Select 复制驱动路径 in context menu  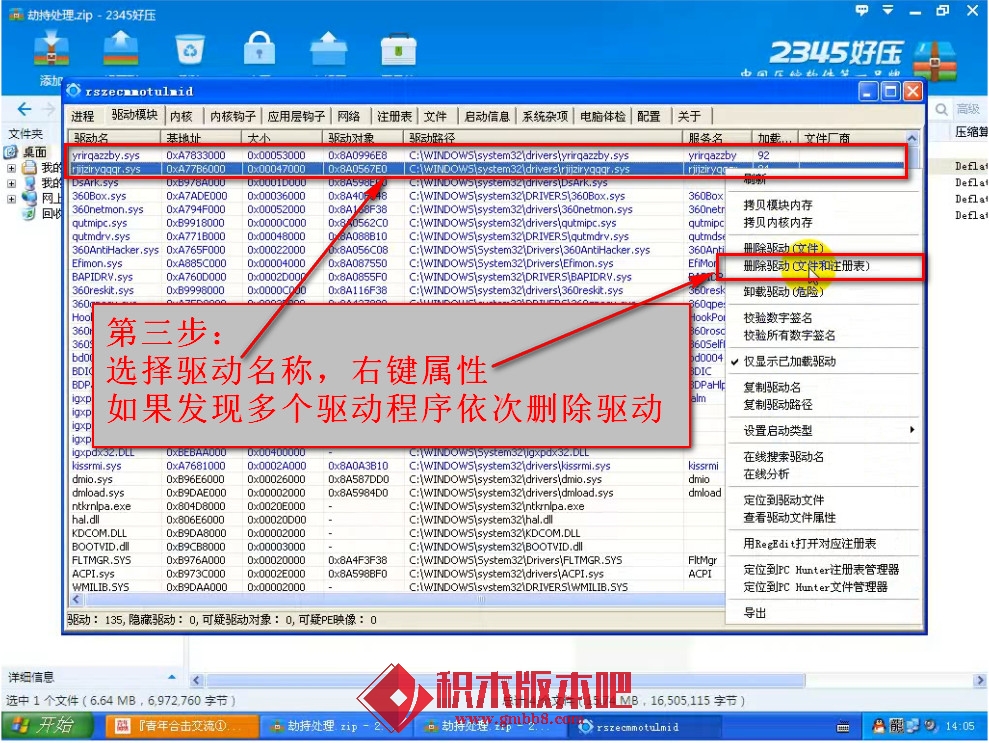778,405
